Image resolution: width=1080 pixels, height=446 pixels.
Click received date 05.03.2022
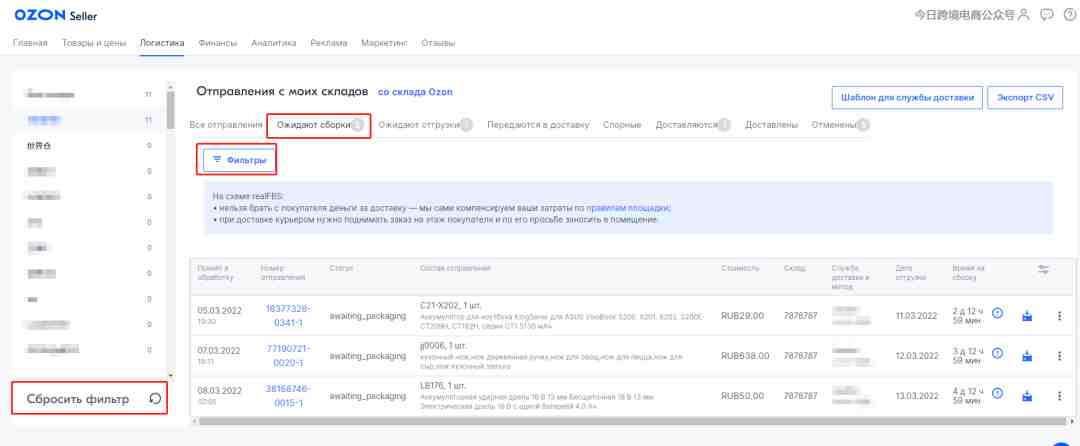(220, 310)
